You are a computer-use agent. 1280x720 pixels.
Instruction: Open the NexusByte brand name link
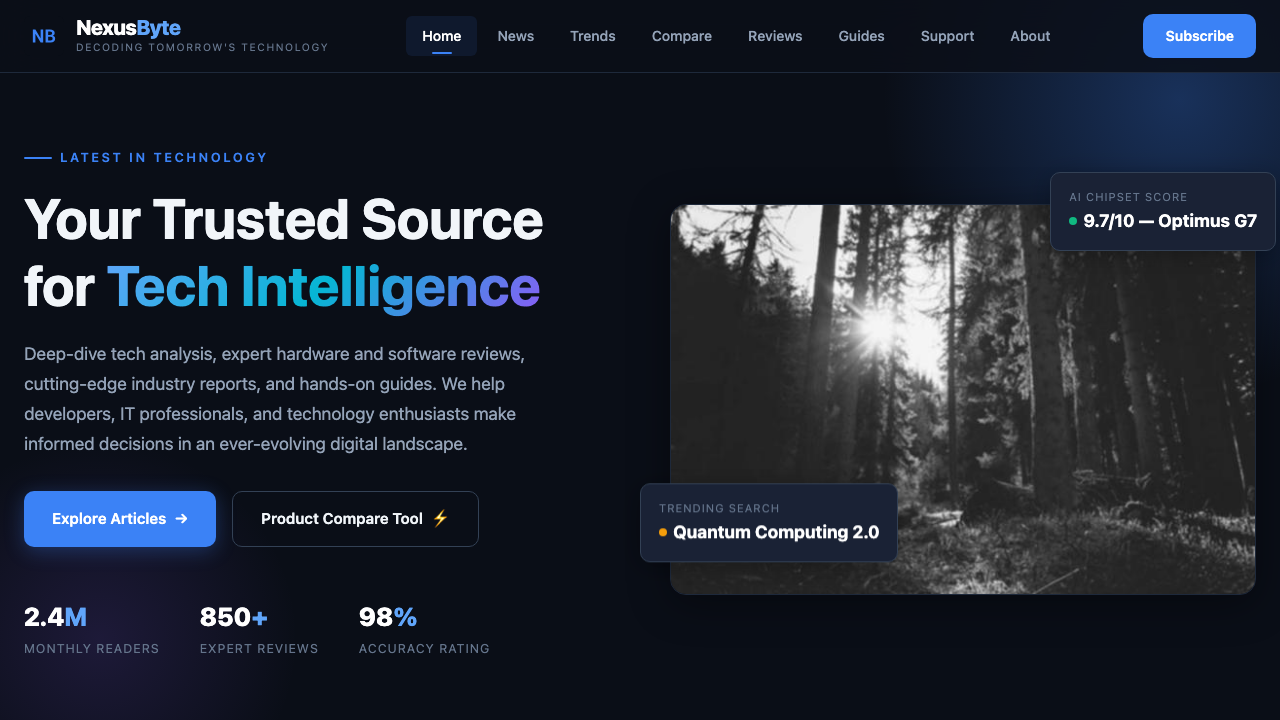point(128,28)
